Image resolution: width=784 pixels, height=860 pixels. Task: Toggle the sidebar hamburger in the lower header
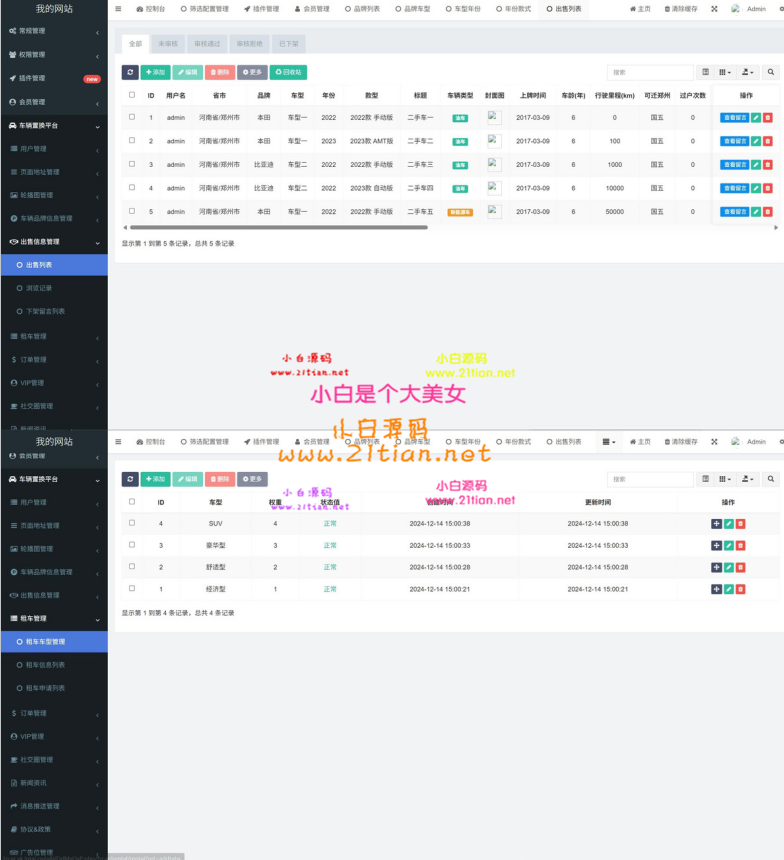118,442
